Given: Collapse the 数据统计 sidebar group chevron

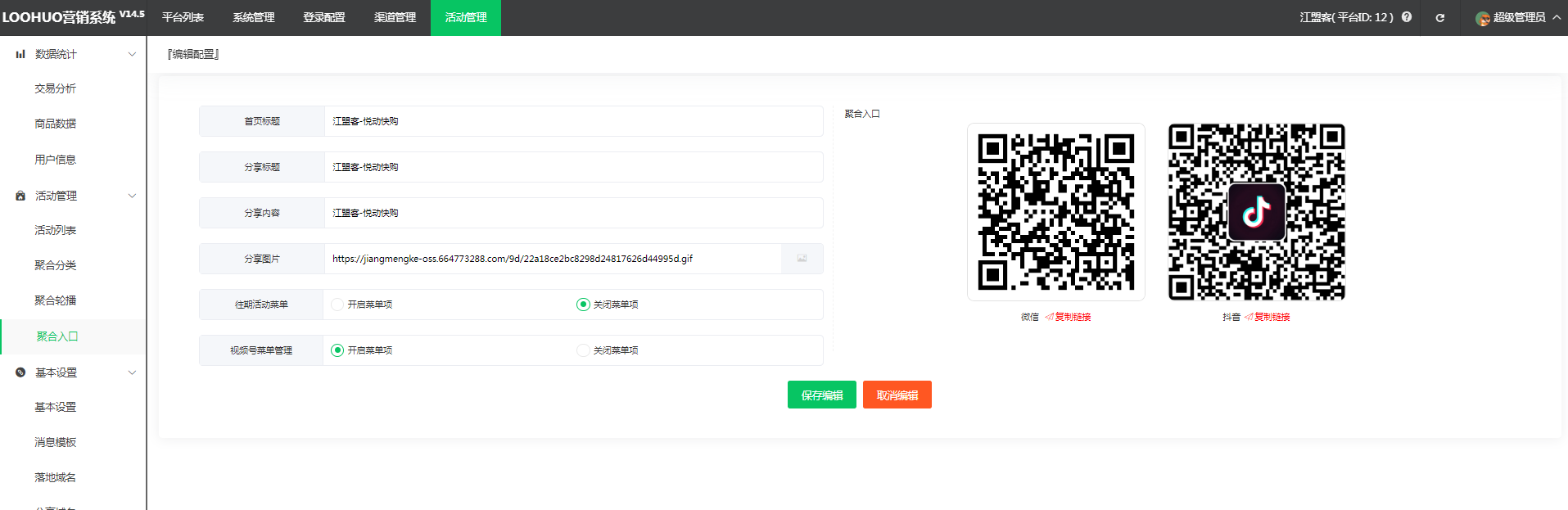Looking at the screenshot, I should click(x=132, y=54).
